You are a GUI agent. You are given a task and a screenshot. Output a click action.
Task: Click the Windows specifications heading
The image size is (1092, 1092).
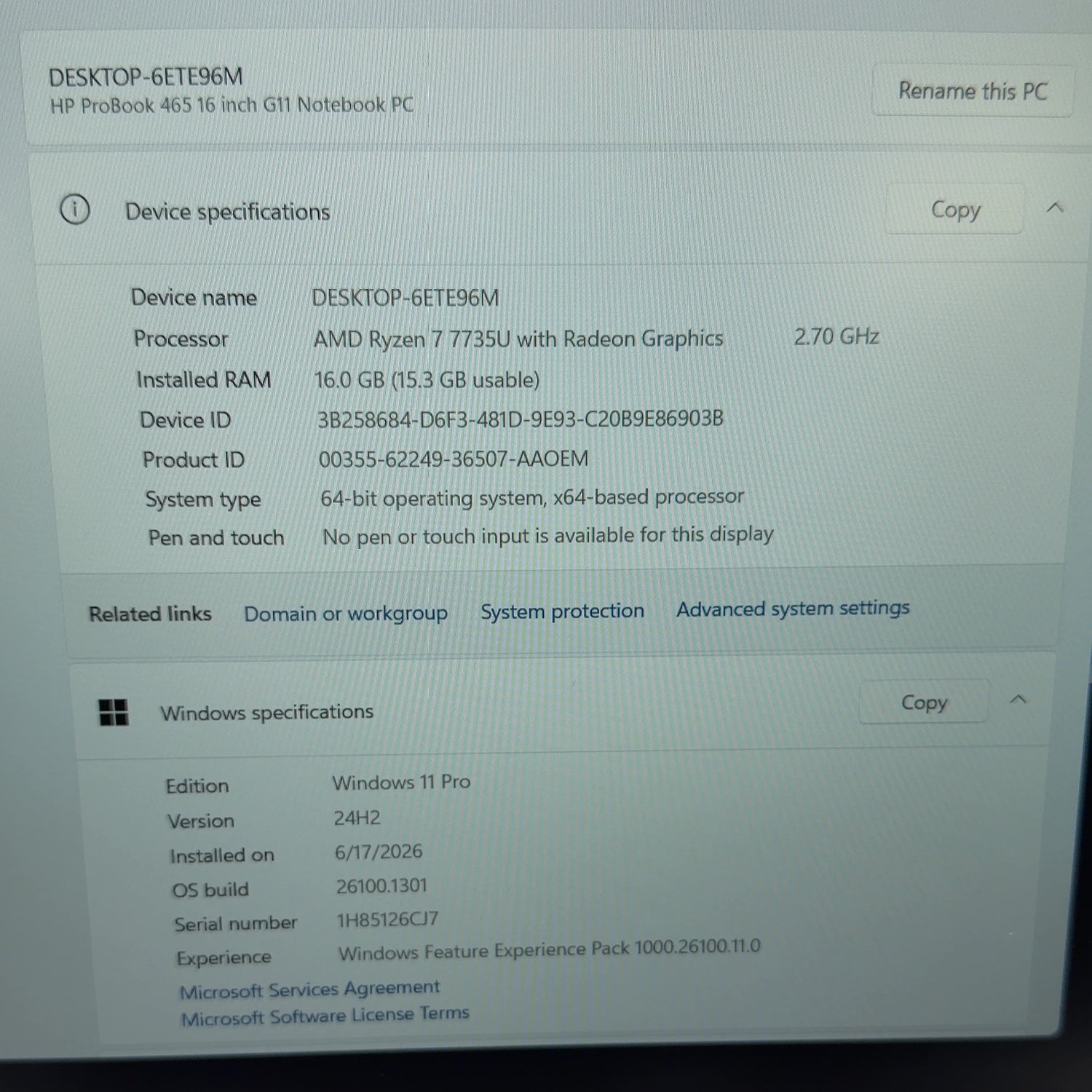[x=266, y=712]
